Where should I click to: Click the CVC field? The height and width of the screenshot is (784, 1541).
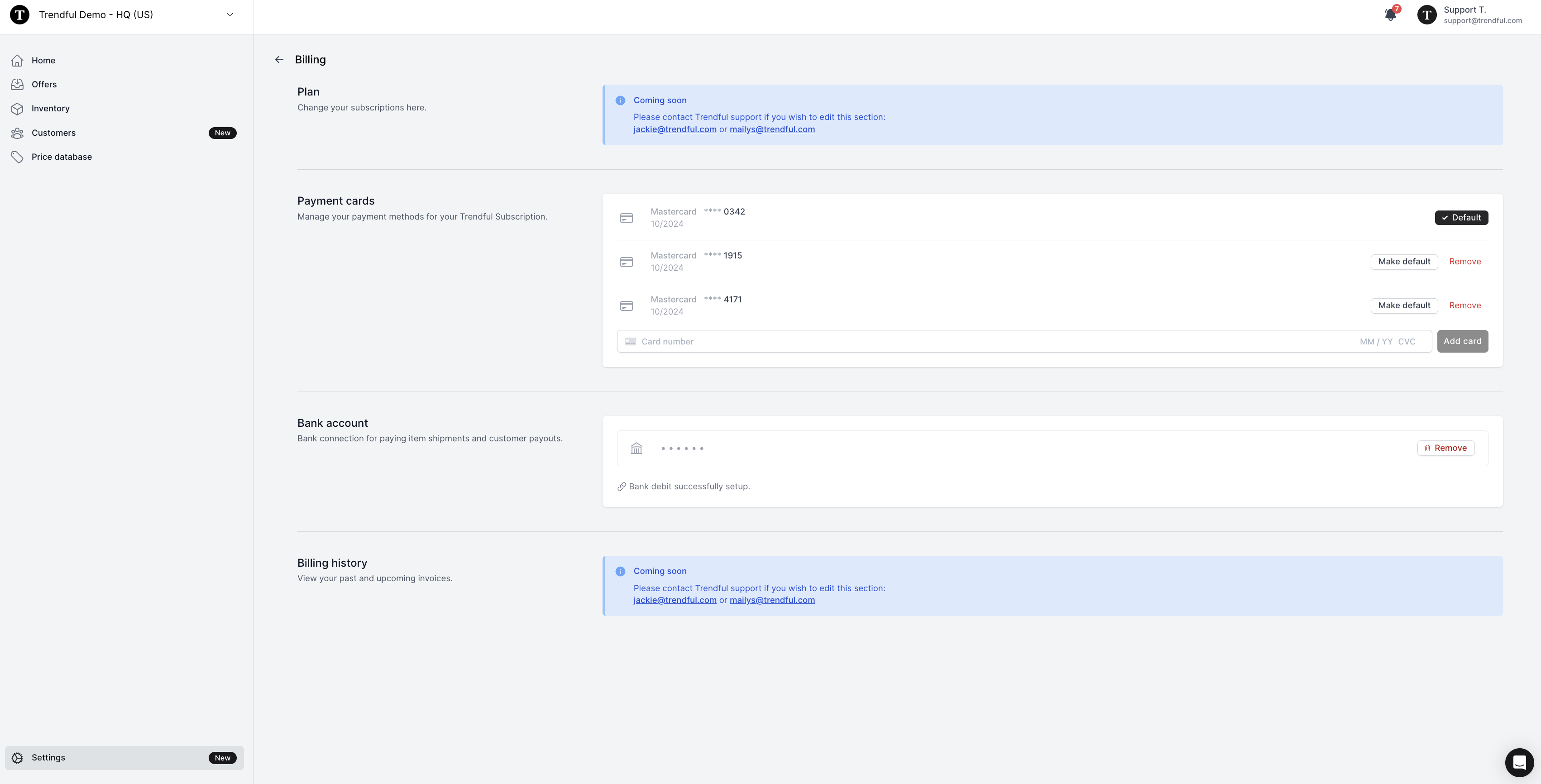click(x=1407, y=341)
